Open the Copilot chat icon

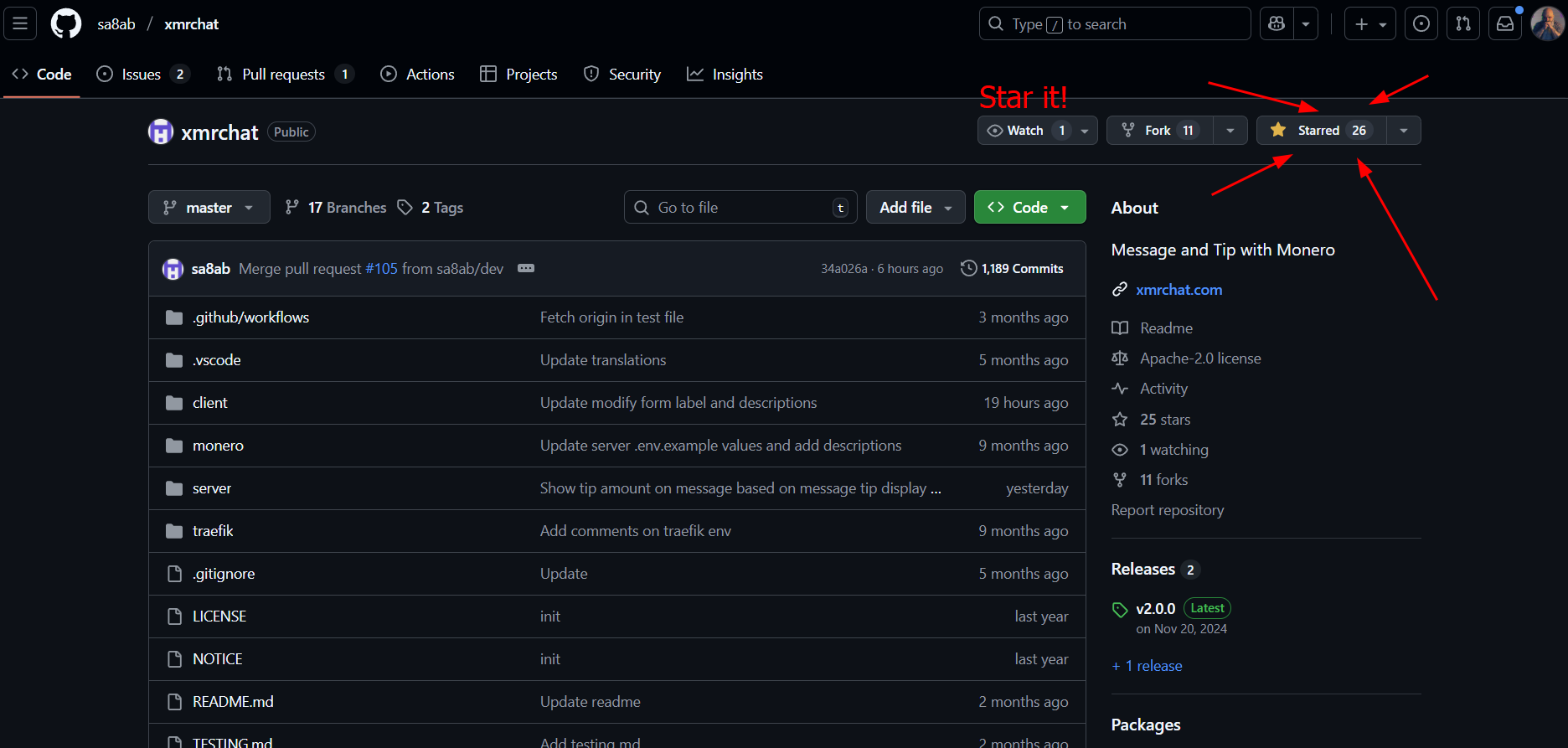(x=1277, y=23)
